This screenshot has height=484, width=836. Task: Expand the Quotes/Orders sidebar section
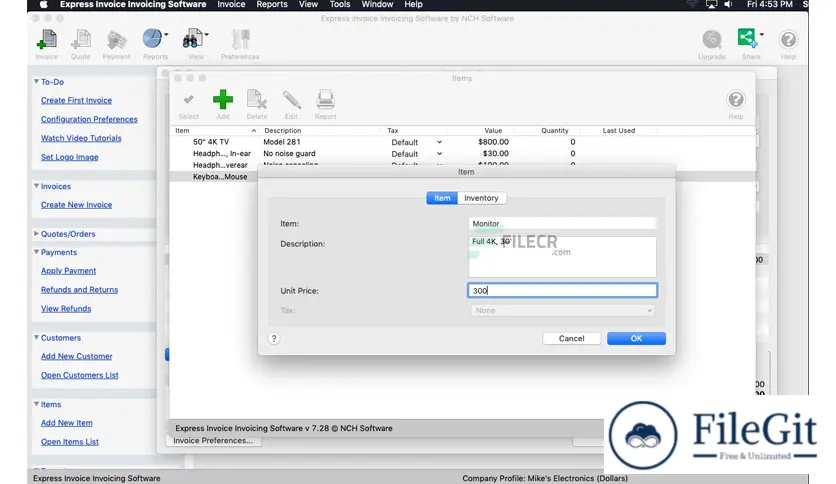(36, 233)
